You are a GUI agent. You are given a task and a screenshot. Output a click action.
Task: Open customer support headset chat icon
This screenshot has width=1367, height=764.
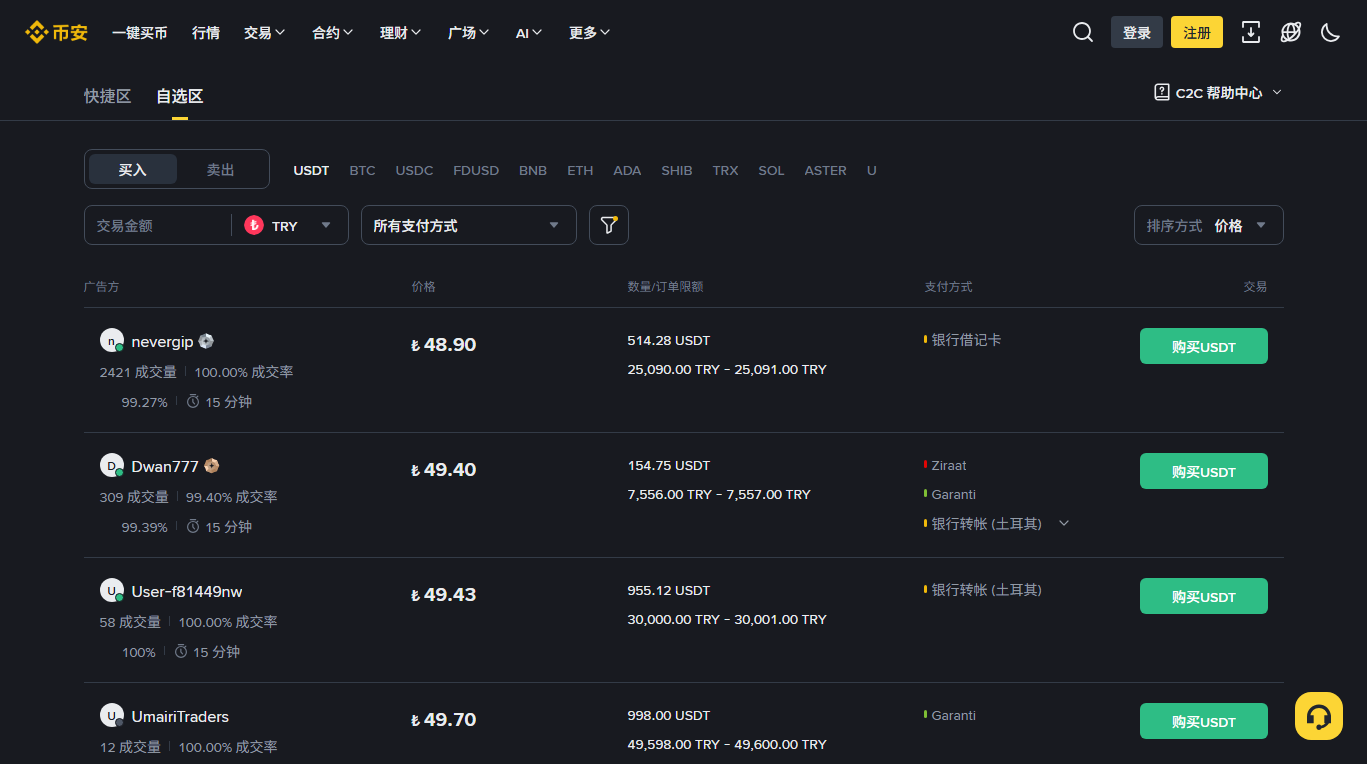pyautogui.click(x=1319, y=716)
